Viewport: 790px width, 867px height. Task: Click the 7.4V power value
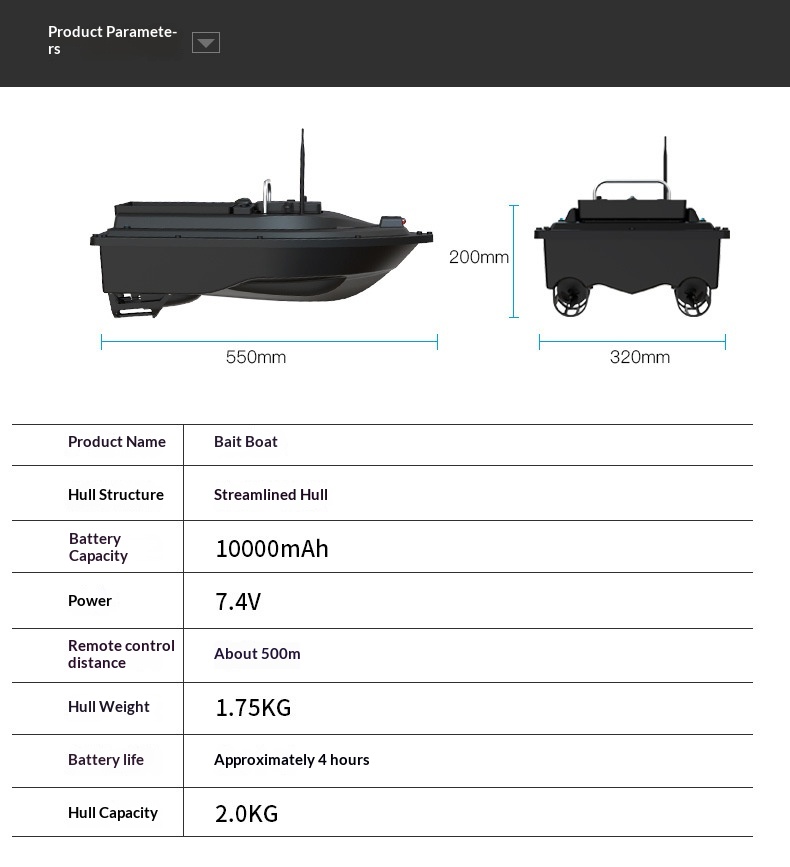point(238,602)
